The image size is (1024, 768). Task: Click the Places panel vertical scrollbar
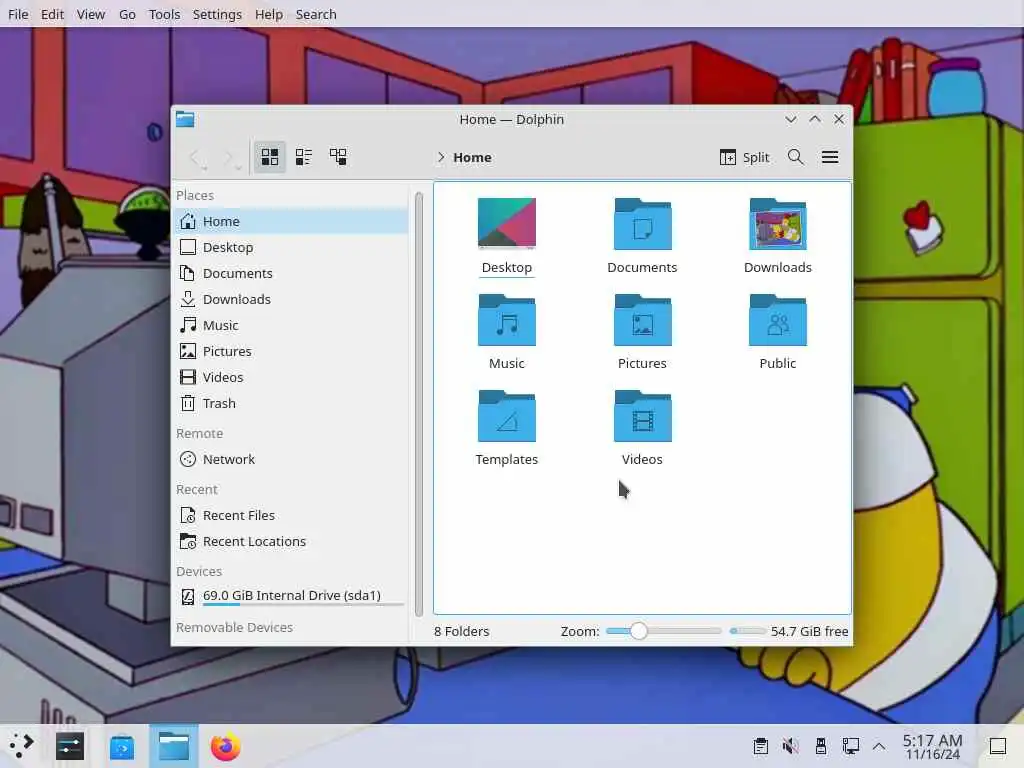pyautogui.click(x=419, y=403)
